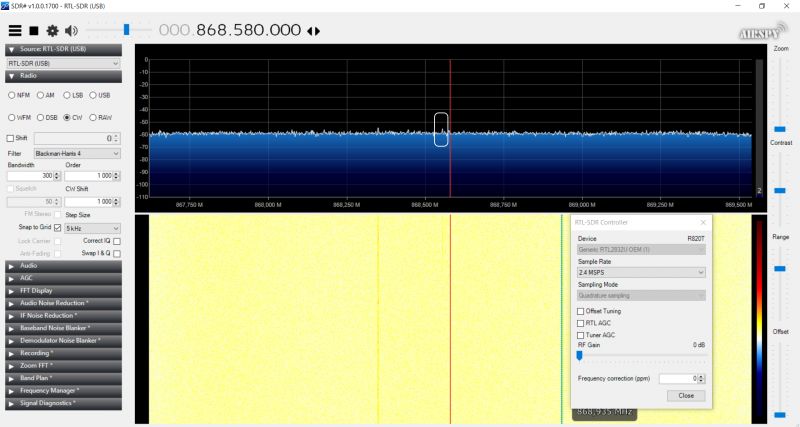Screen dimensions: 800x427
Task: Click the 868,000 M frequency axis label
Action: point(268,205)
